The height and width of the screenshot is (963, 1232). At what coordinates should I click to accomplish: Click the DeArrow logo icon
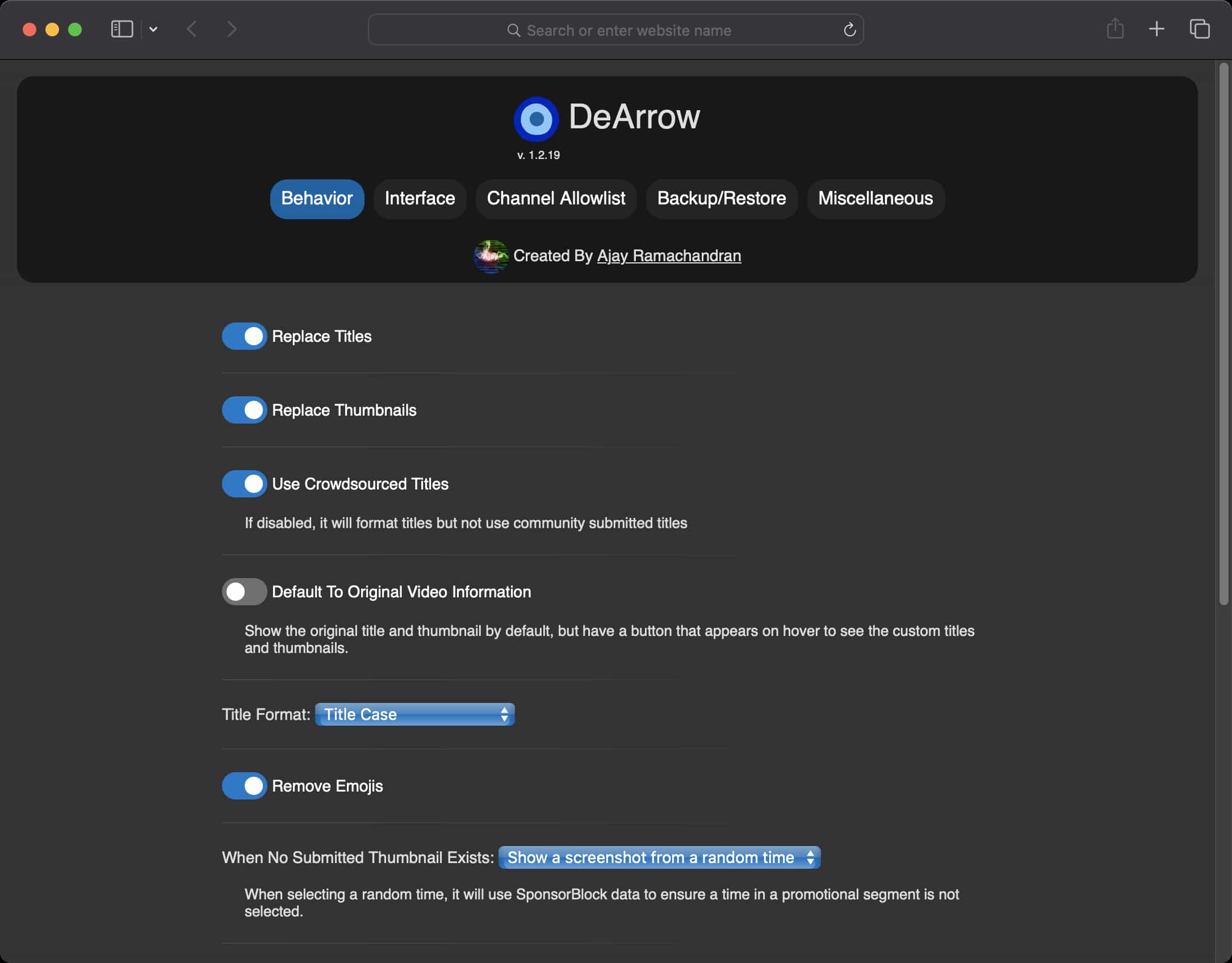click(535, 119)
